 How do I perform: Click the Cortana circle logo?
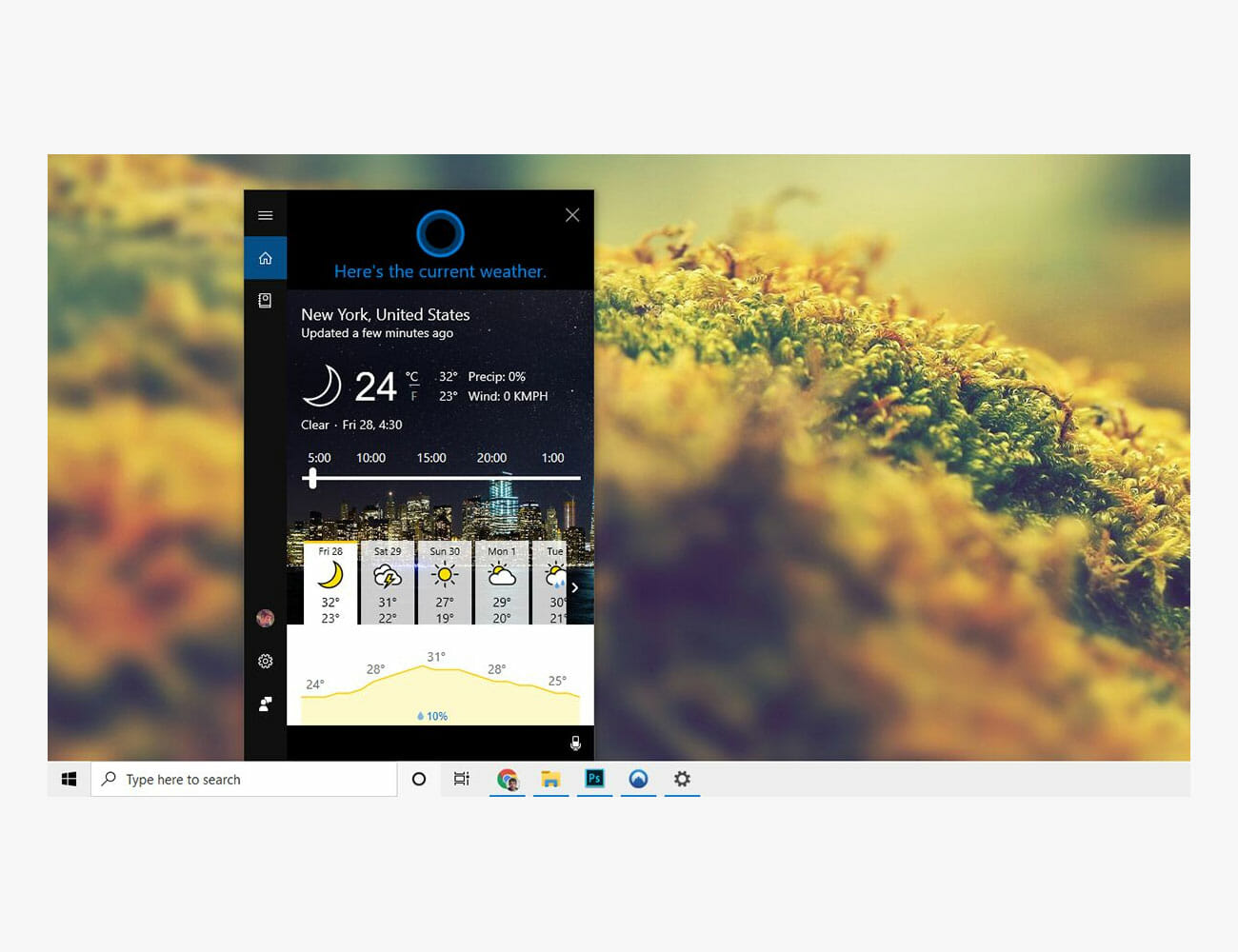tap(440, 232)
